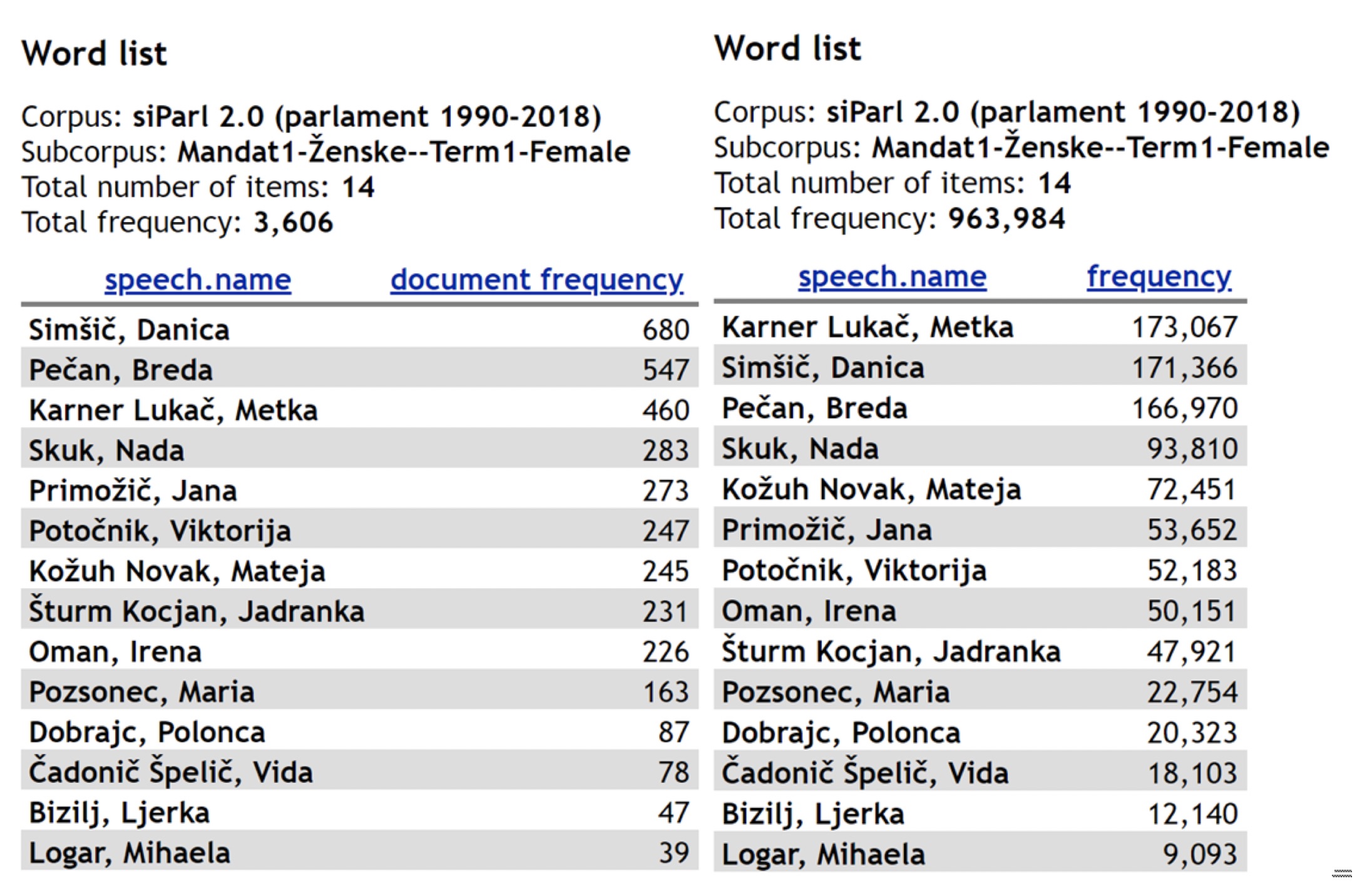1367x896 pixels.
Task: Click Logar, Mihaela in row showing 9,093
Action: [823, 854]
